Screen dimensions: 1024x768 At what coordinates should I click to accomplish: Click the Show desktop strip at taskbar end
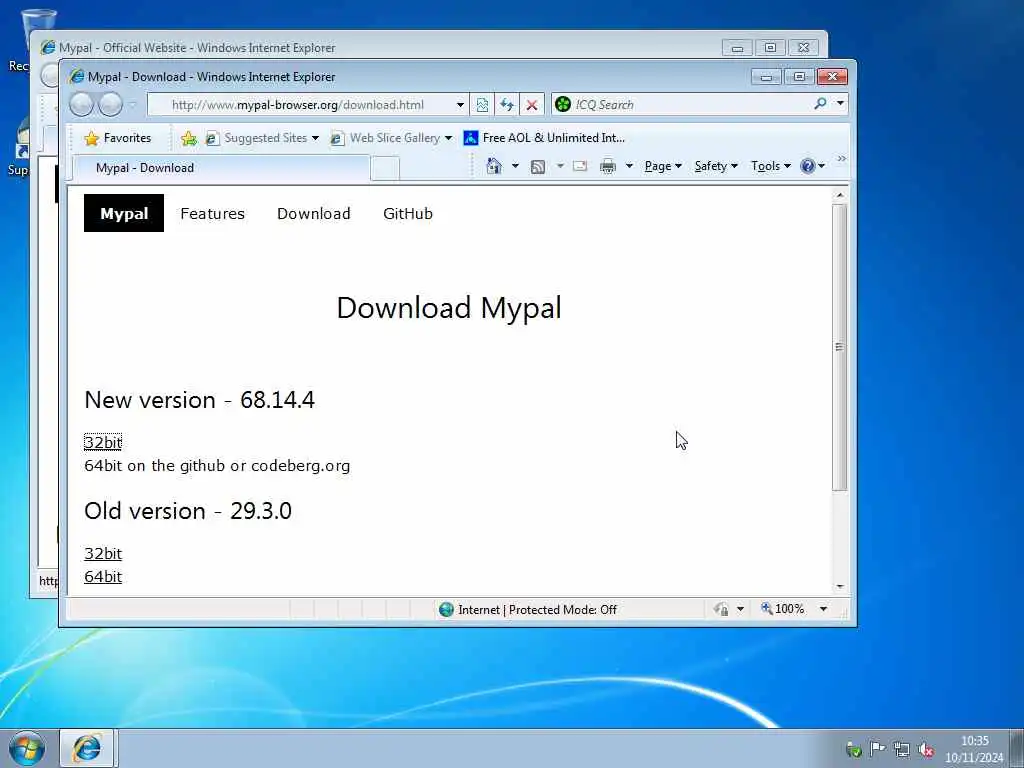[1019, 748]
